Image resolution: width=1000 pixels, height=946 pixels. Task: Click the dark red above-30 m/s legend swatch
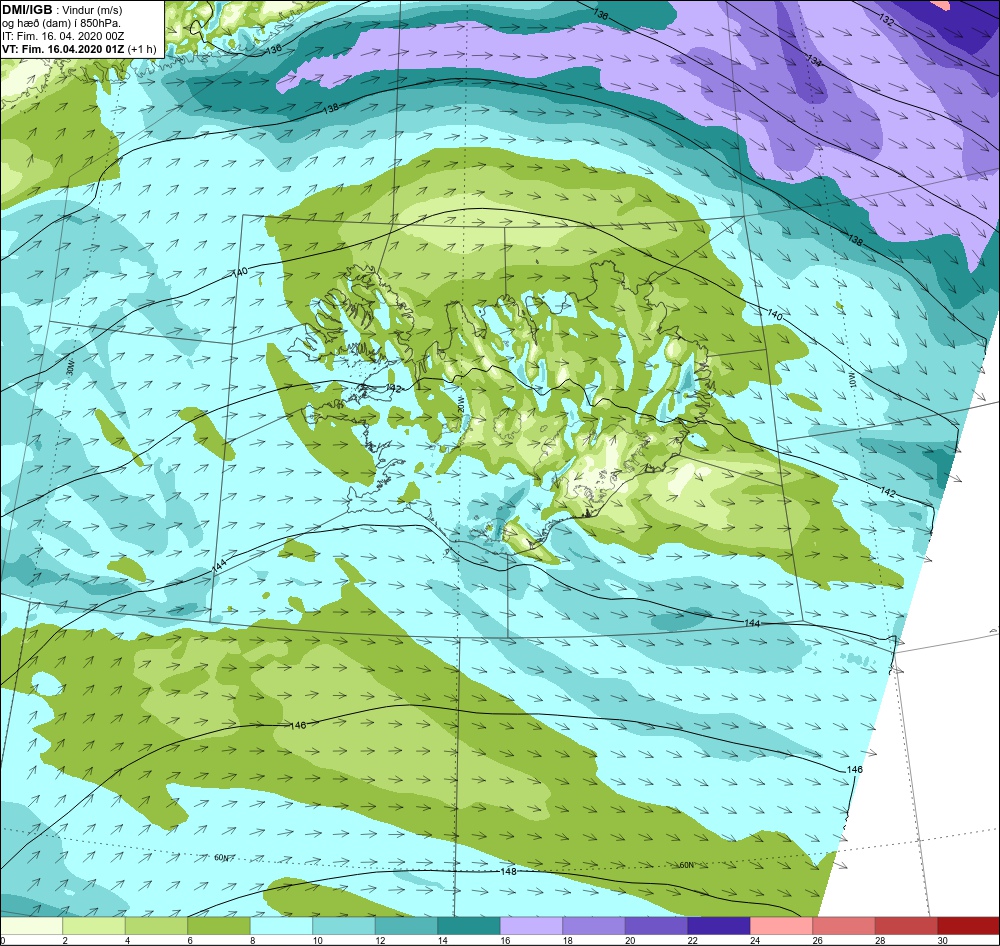coord(968,926)
